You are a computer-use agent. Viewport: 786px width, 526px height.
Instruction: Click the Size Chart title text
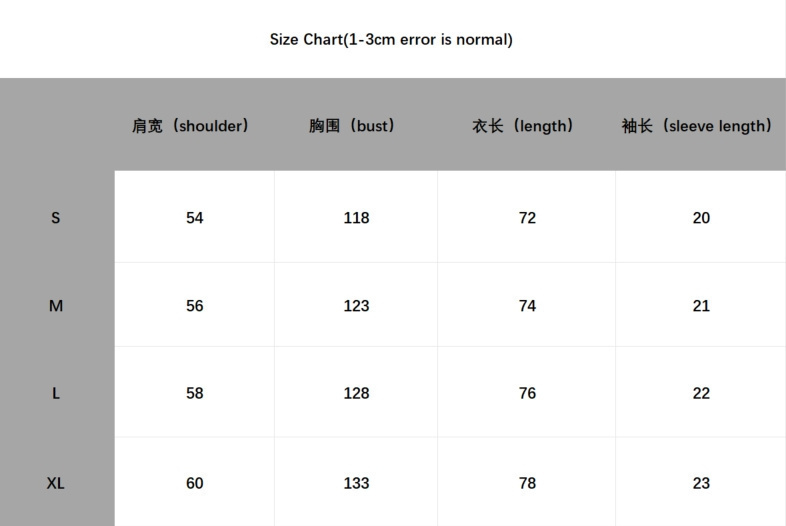391,40
